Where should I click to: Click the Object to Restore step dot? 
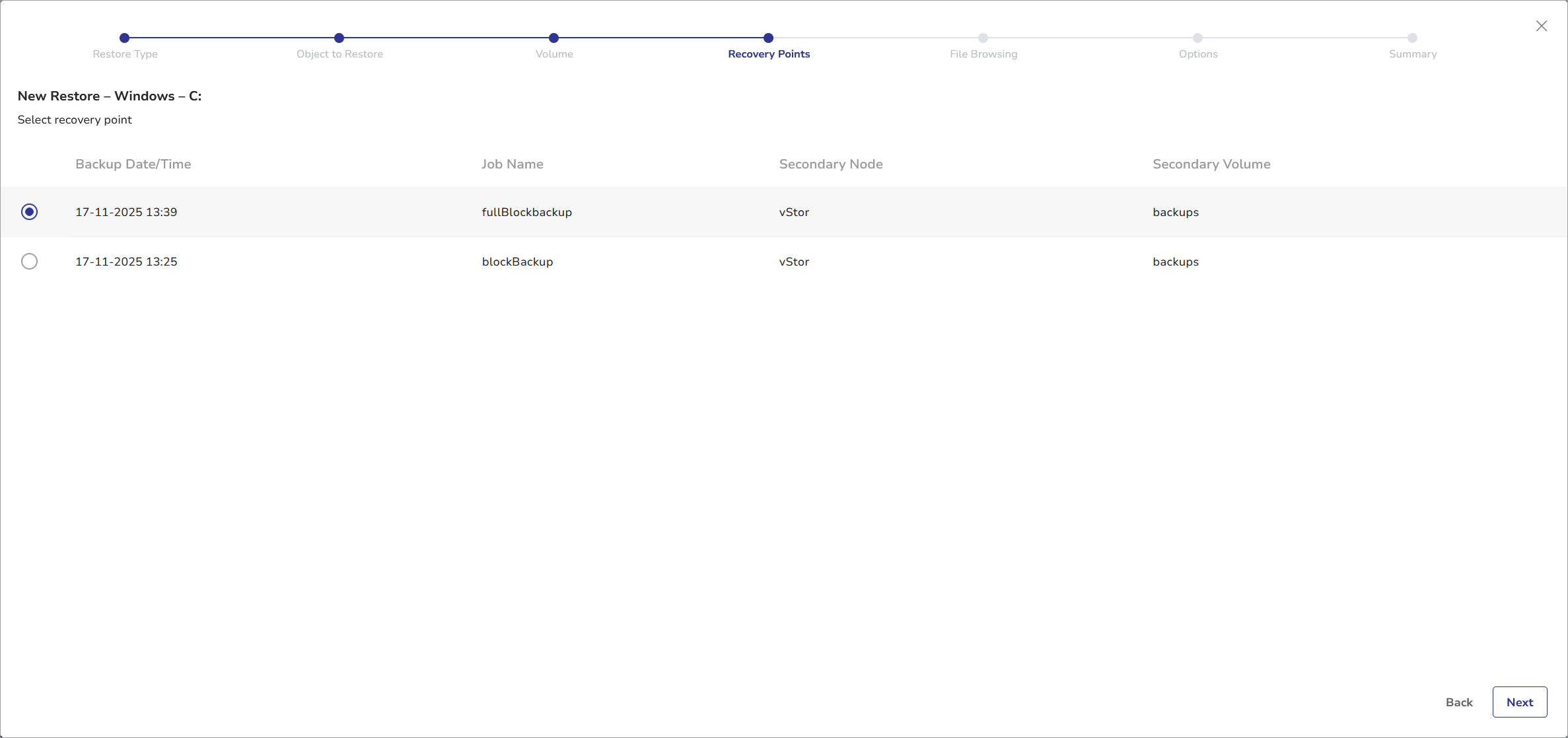click(339, 38)
